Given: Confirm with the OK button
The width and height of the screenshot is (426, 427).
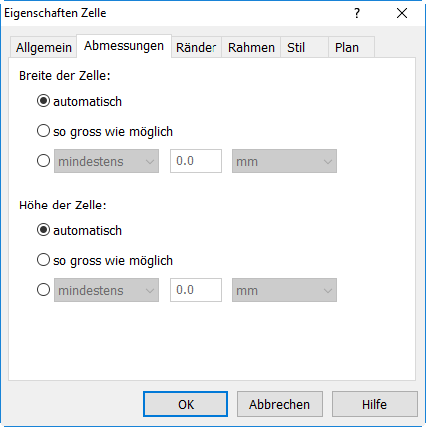Looking at the screenshot, I should 186,404.
